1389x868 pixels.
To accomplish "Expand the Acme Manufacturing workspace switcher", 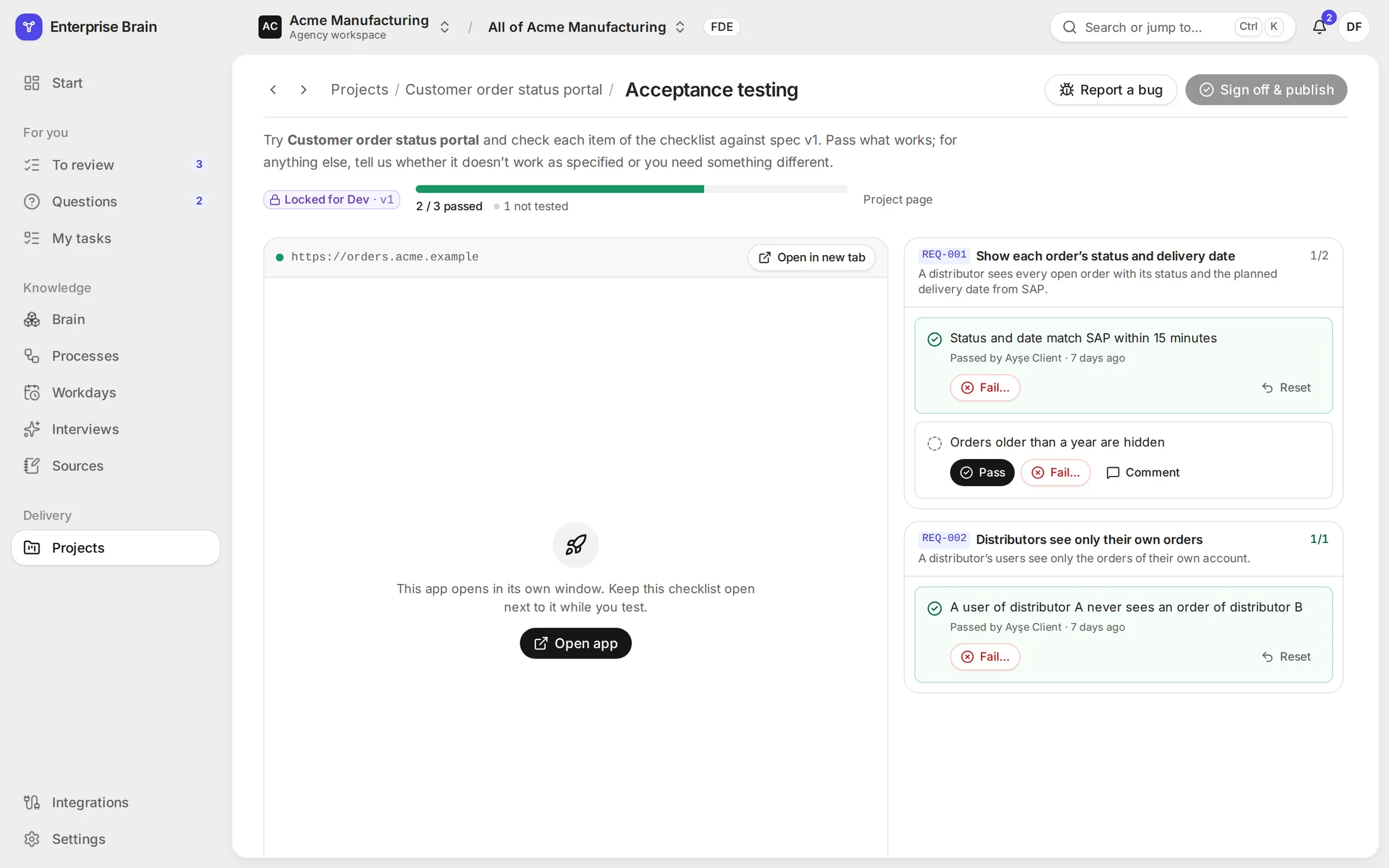I will pyautogui.click(x=444, y=27).
